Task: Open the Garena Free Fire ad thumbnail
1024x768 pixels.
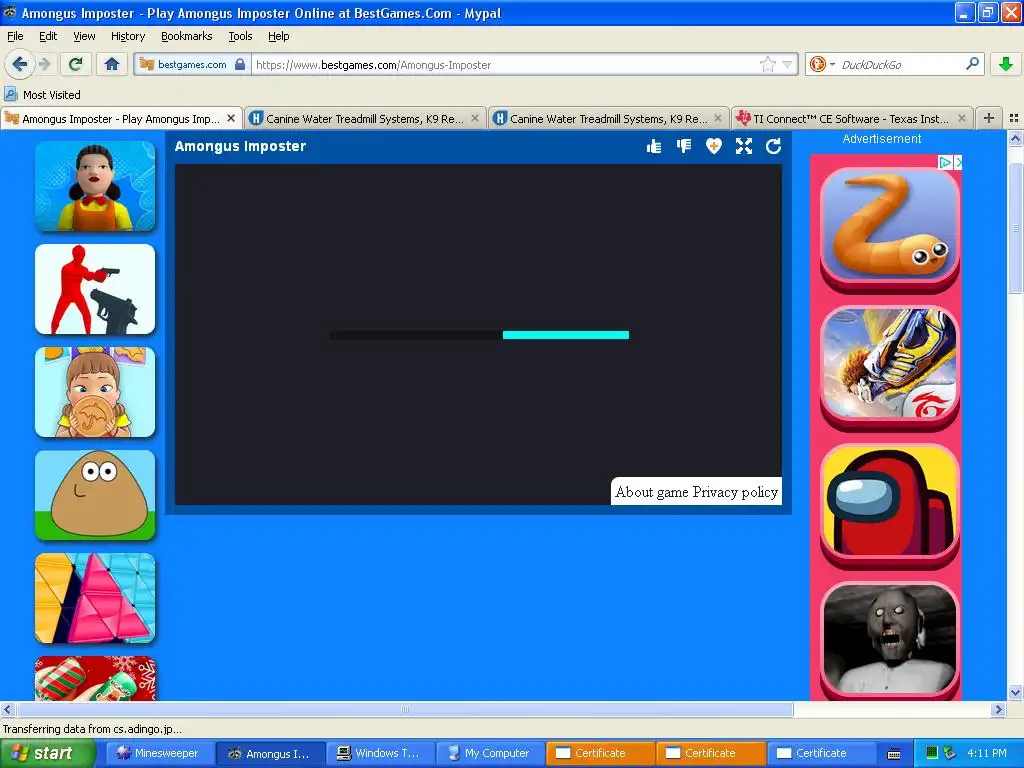Action: [x=889, y=364]
